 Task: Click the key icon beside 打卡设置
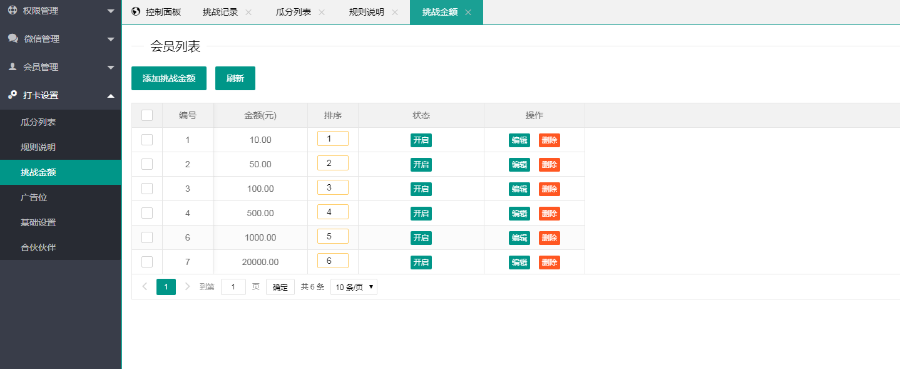tap(13, 95)
